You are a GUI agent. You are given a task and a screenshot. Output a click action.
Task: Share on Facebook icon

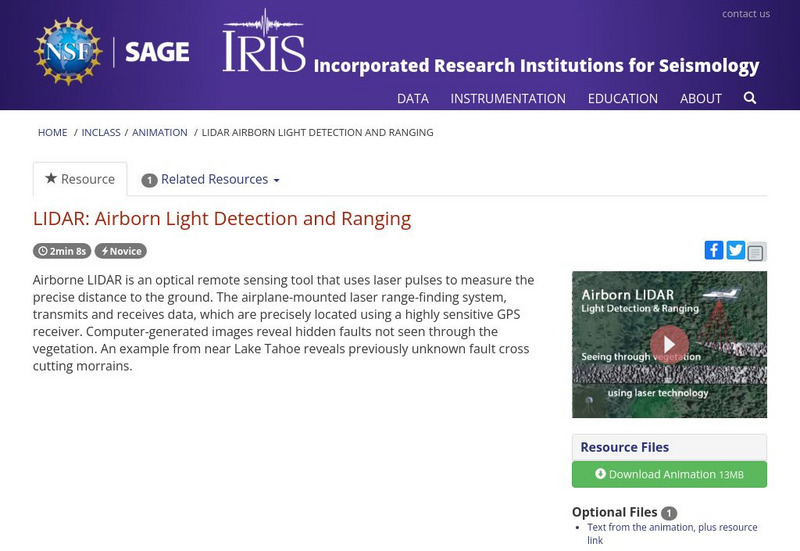[x=714, y=250]
